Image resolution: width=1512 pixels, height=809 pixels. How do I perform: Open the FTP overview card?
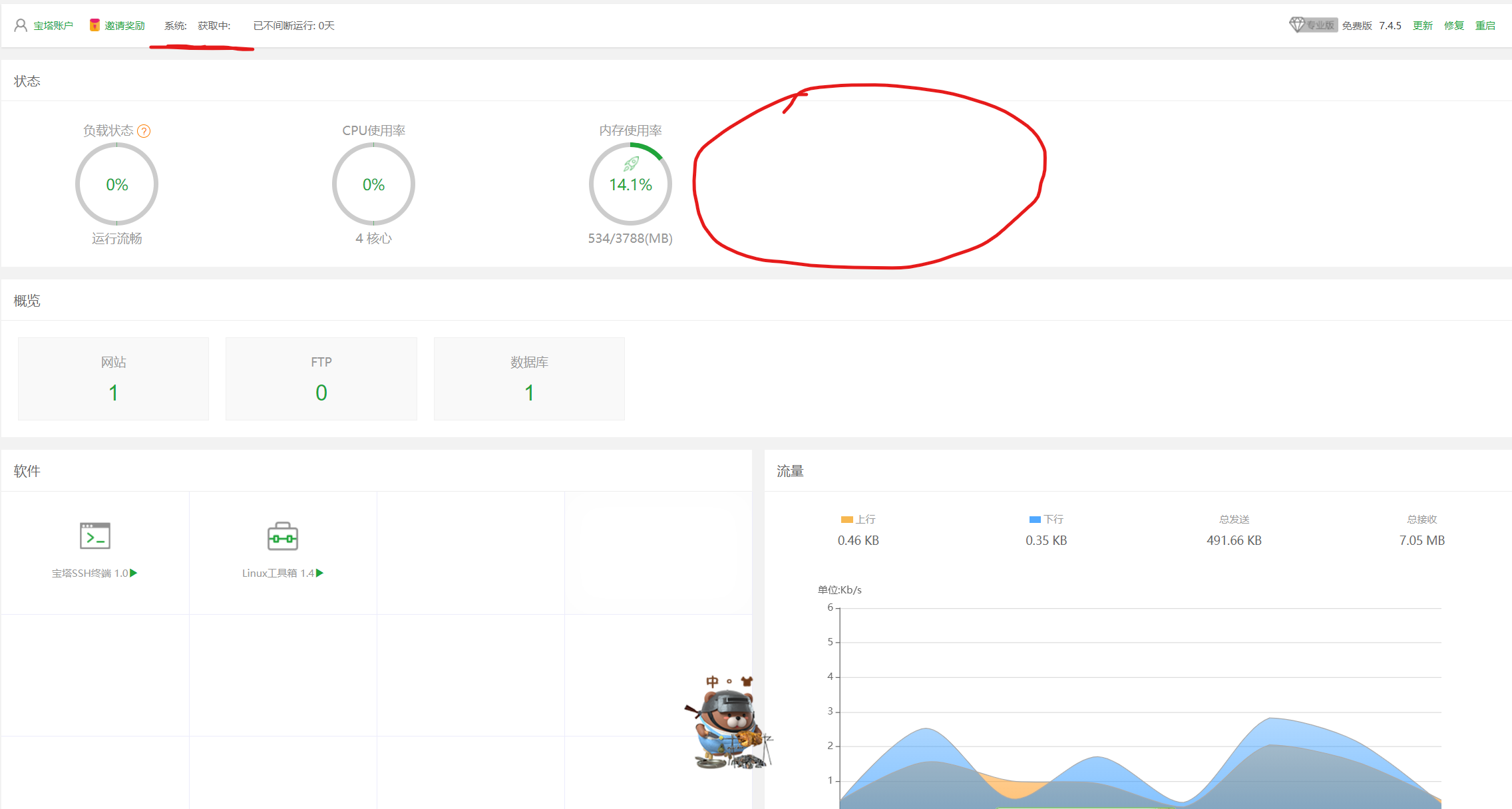coord(321,379)
